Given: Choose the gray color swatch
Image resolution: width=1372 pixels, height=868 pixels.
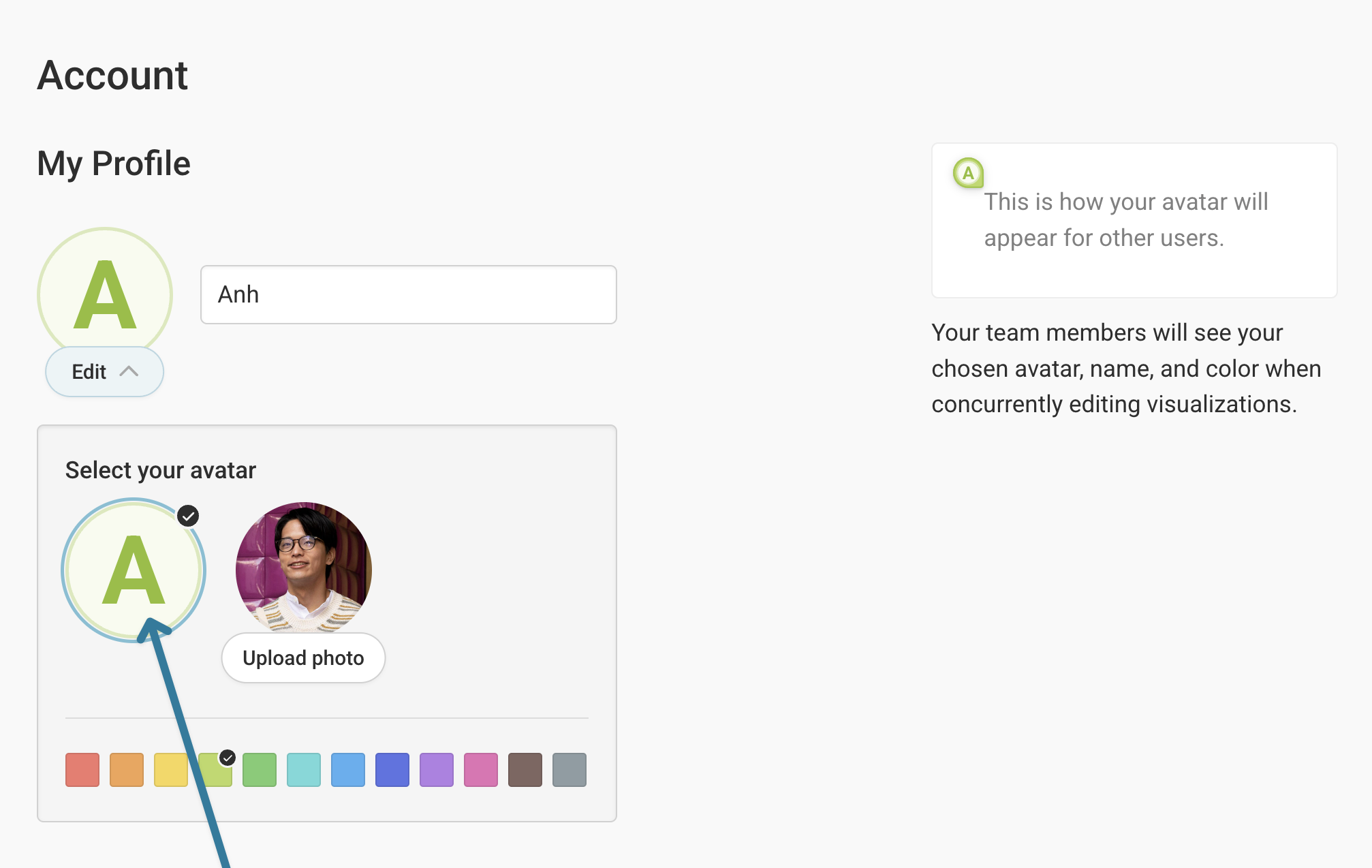Looking at the screenshot, I should click(570, 770).
